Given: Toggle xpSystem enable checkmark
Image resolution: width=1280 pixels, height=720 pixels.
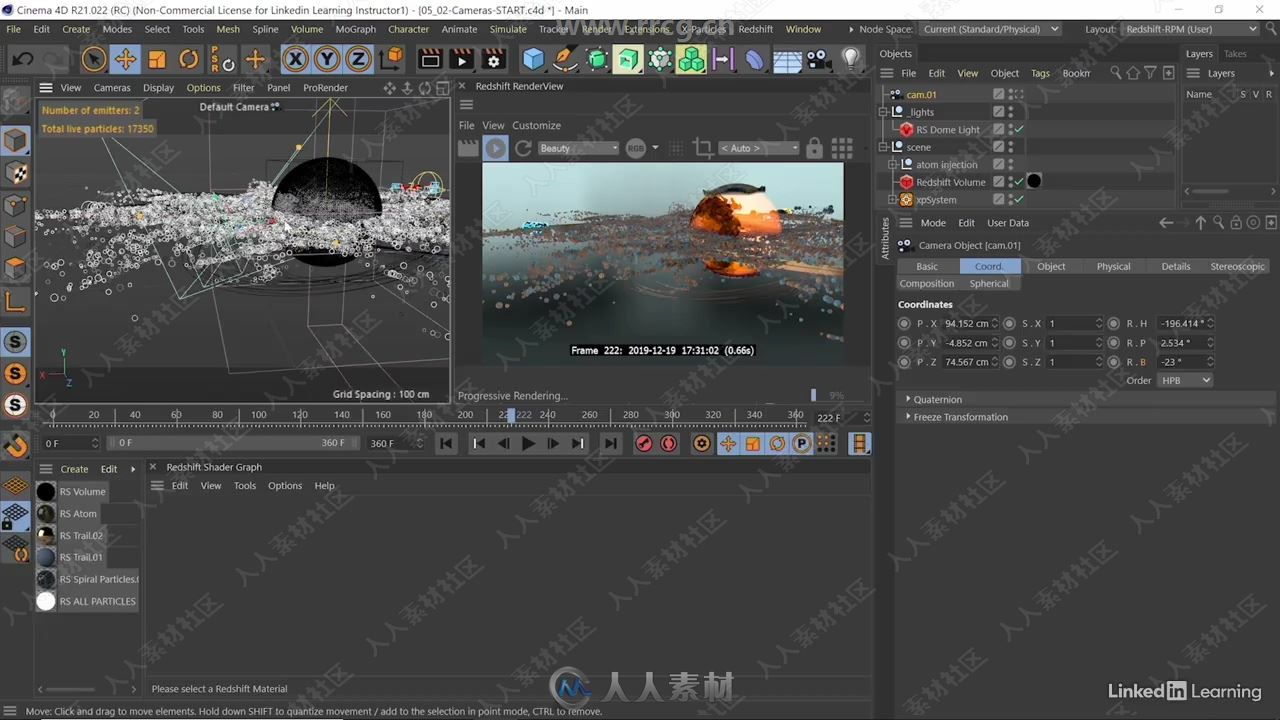Looking at the screenshot, I should [1019, 199].
